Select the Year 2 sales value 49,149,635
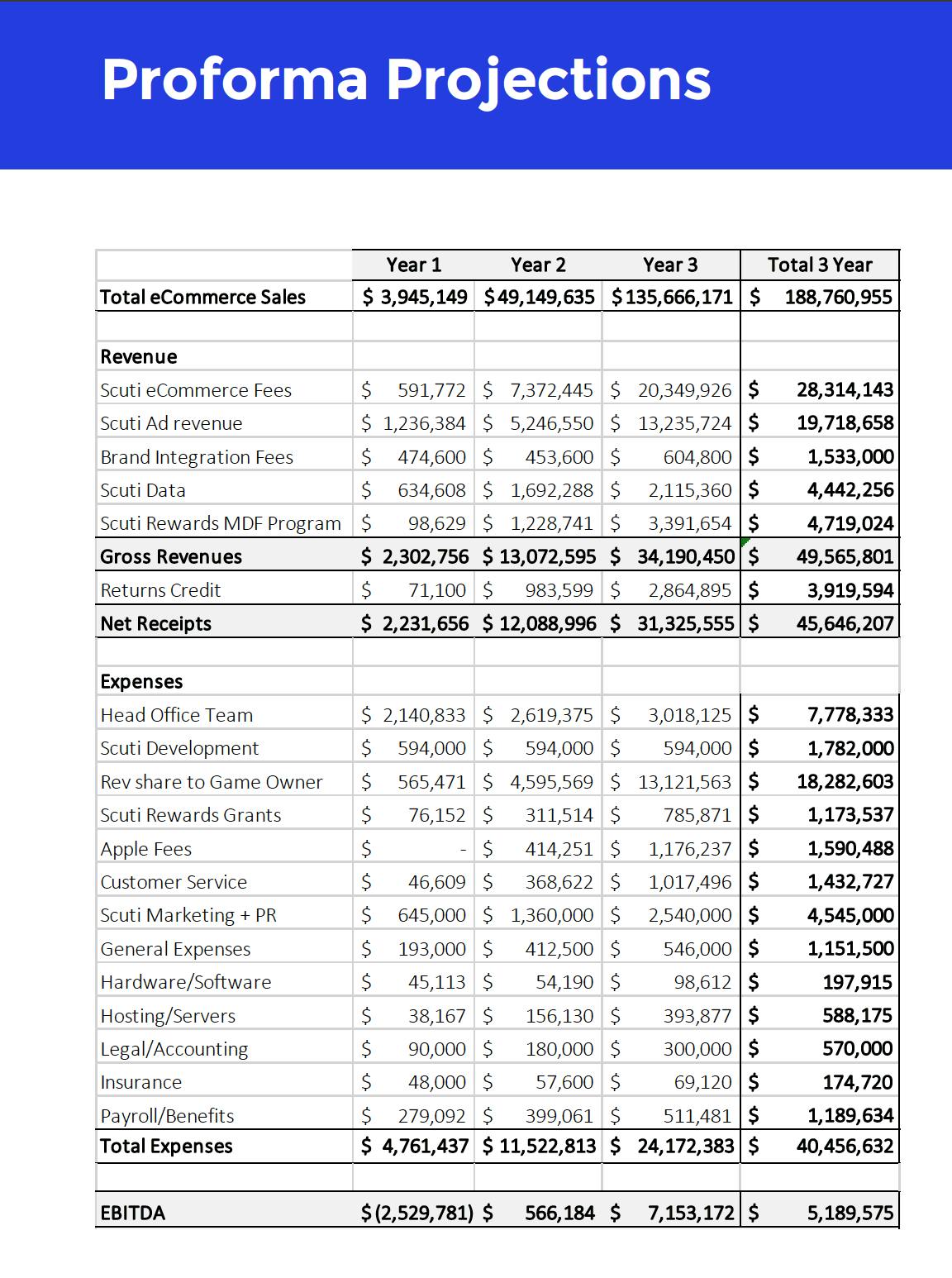Screen dimensions: 952x1278 (x=546, y=297)
